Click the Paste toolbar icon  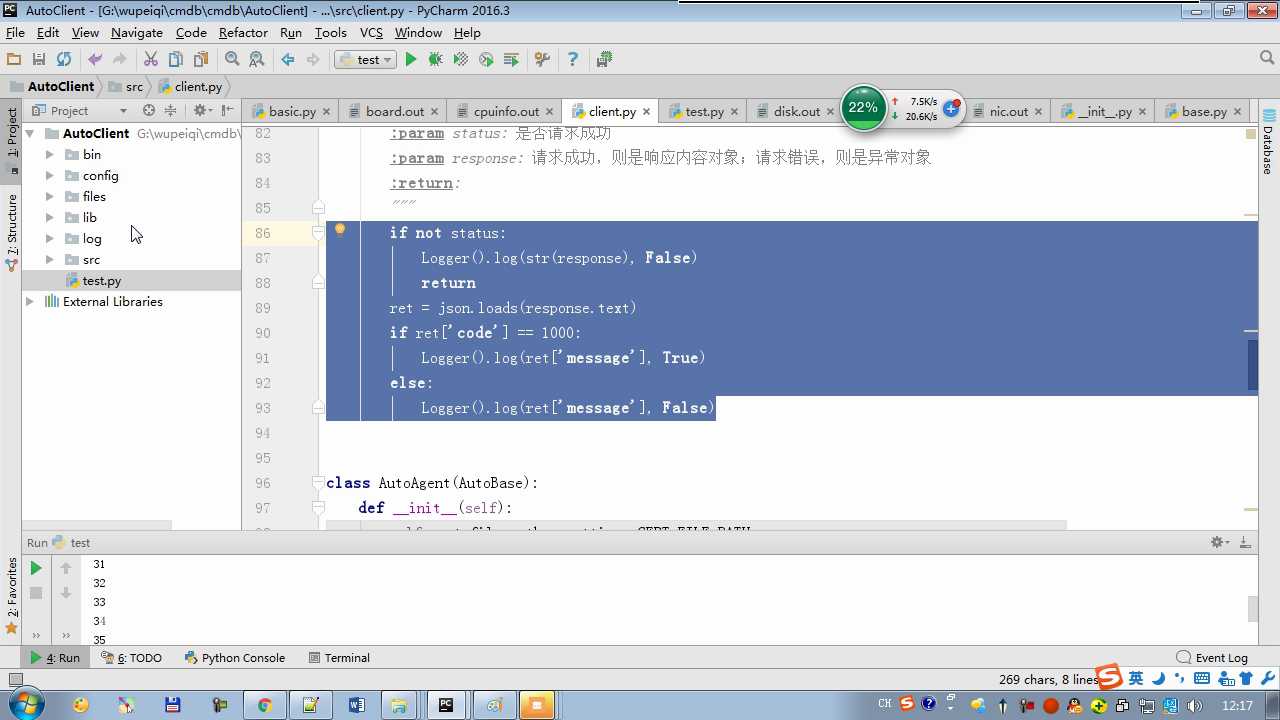[x=201, y=60]
